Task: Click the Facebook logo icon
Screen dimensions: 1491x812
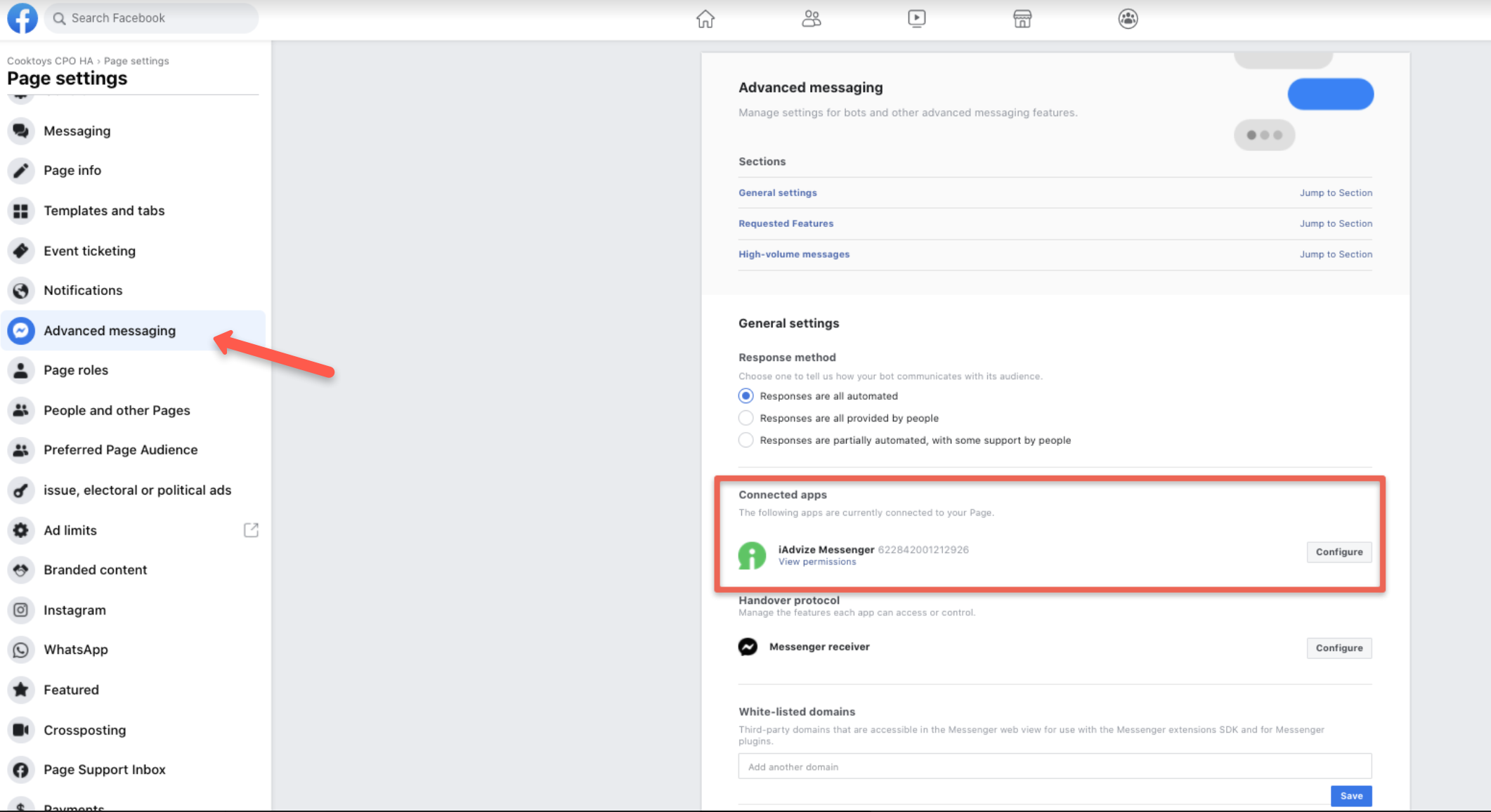Action: pyautogui.click(x=22, y=18)
